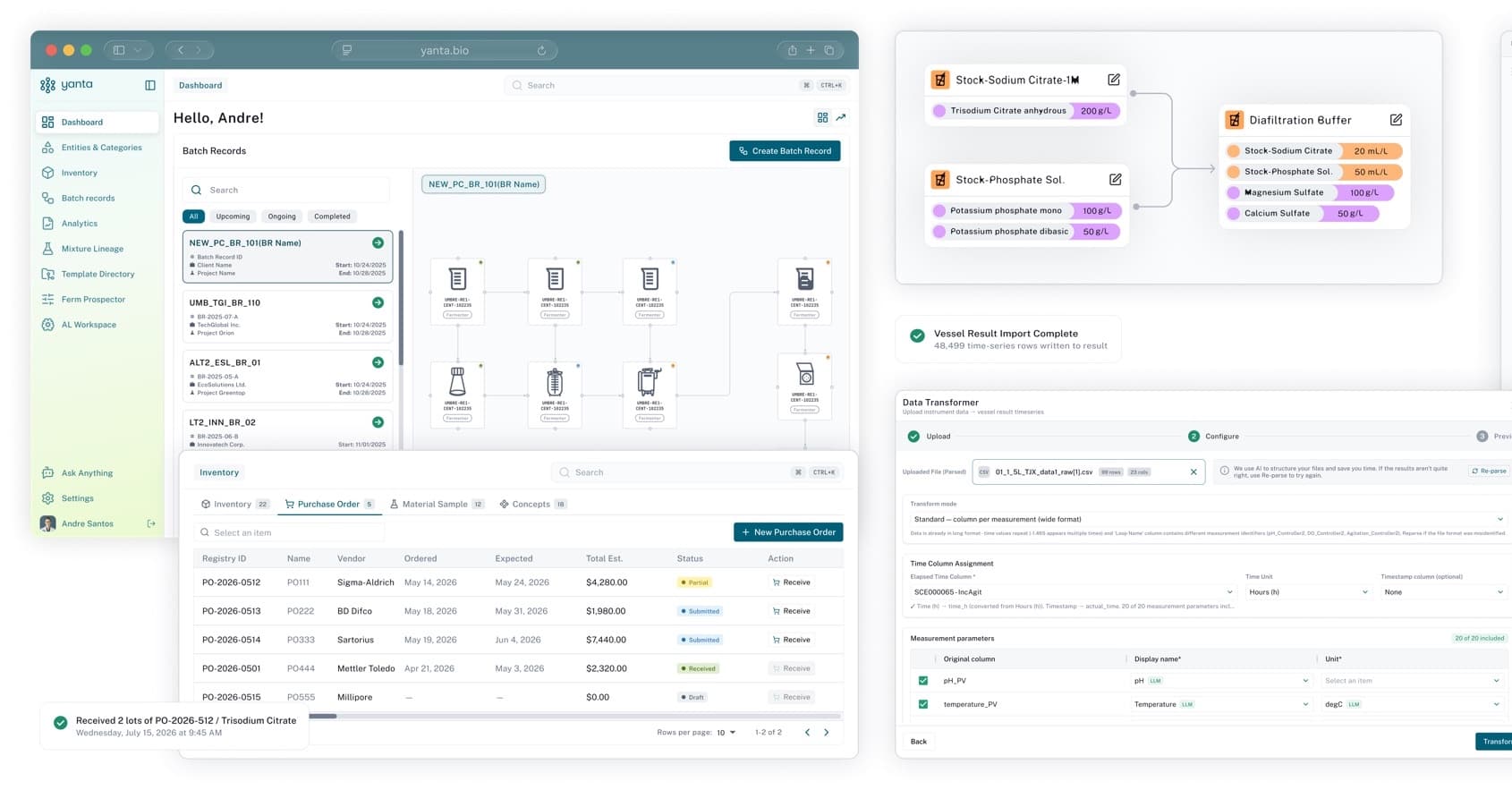This screenshot has height=790, width=1512.
Task: Open the Timestamp column None dropdown
Action: [x=1443, y=592]
